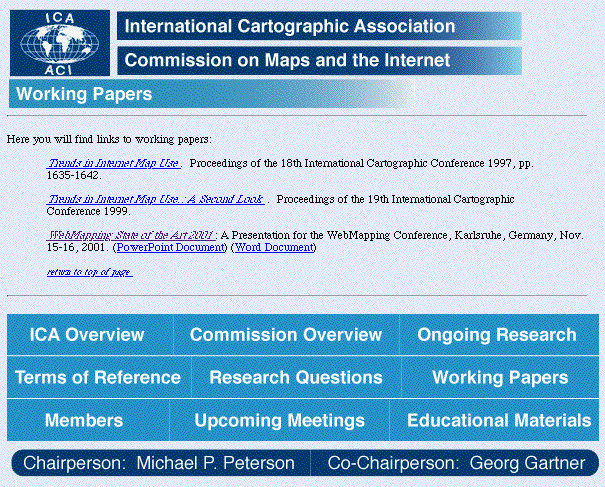Click the ICA ACI globe logo
Image resolution: width=605 pixels, height=487 pixels.
60,42
